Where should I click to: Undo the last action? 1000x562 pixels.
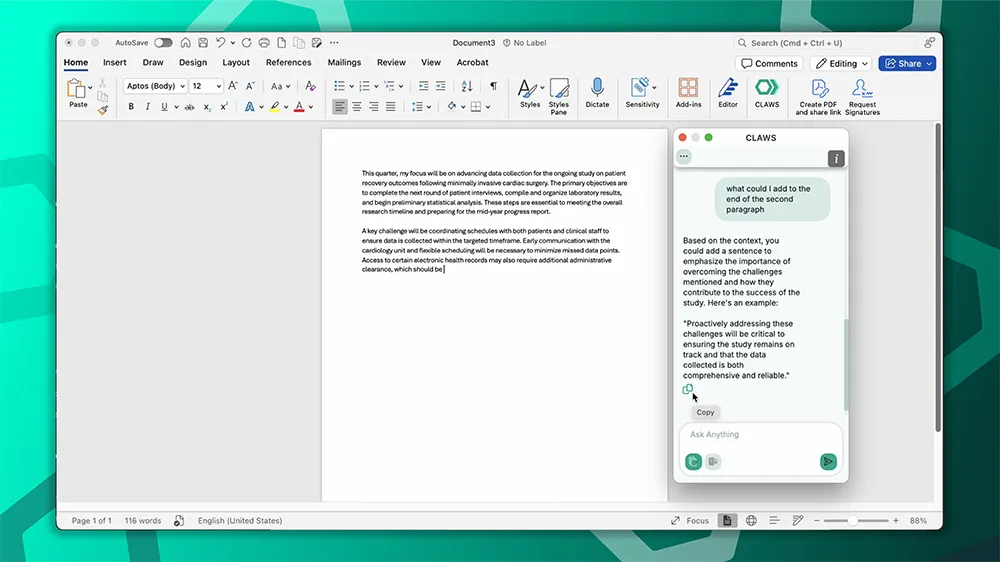point(221,43)
